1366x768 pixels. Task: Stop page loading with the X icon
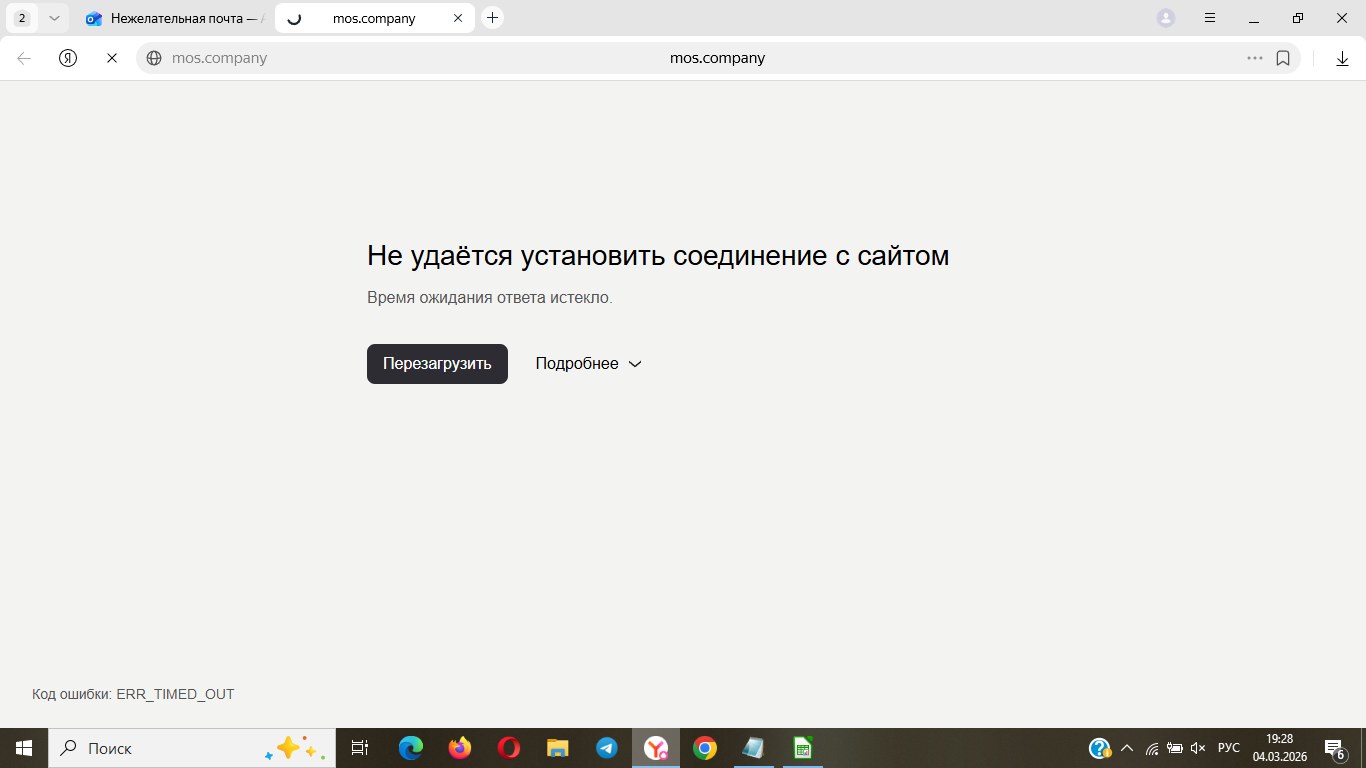[112, 58]
